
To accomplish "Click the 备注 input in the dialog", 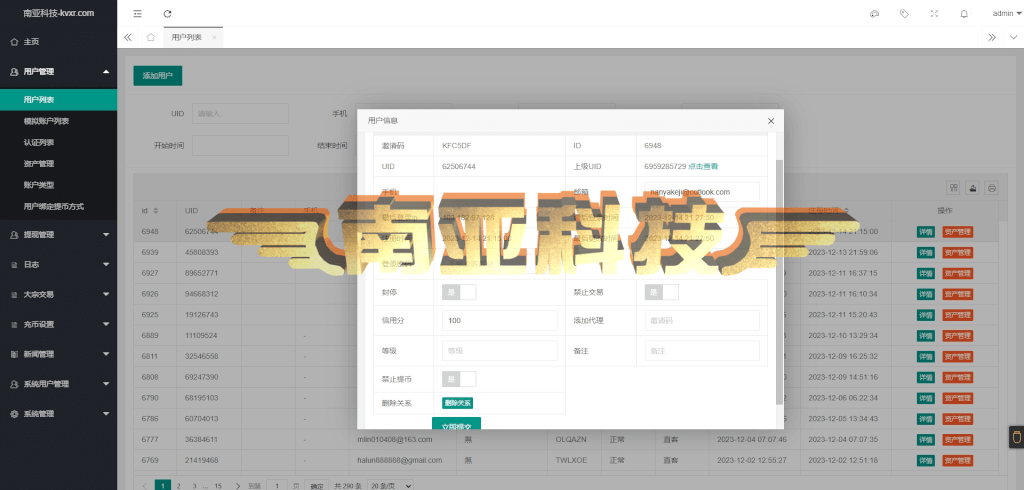I will click(x=702, y=351).
